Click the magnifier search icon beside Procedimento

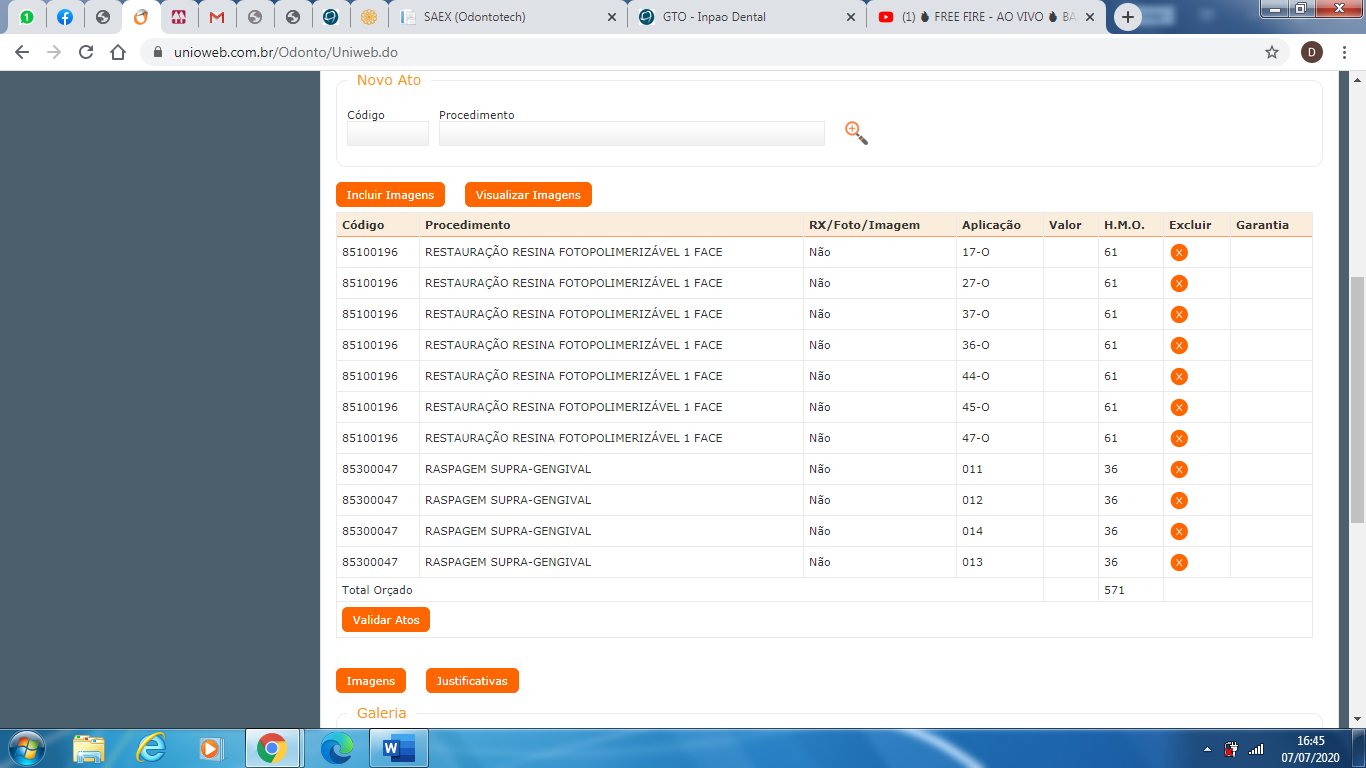(856, 133)
